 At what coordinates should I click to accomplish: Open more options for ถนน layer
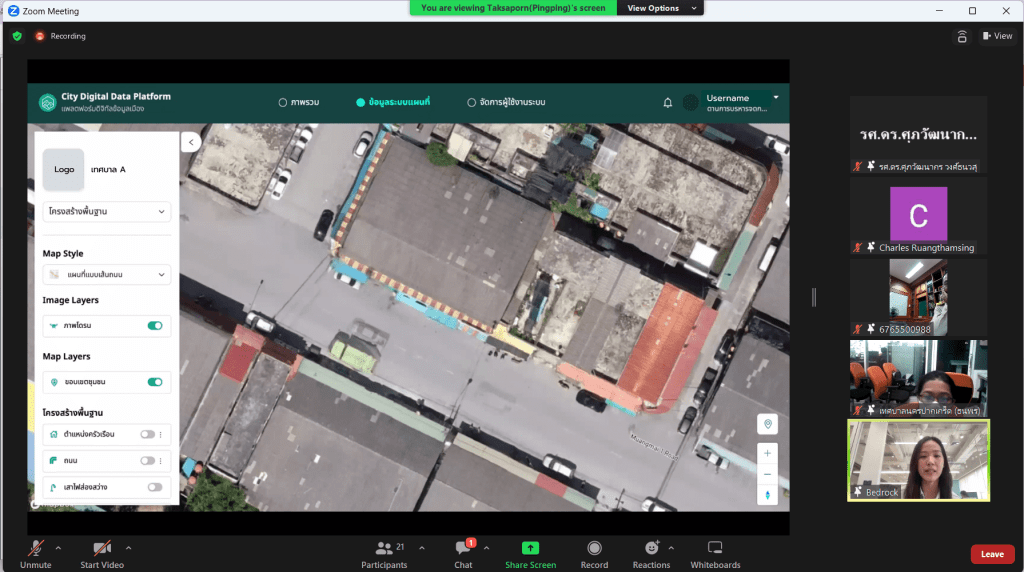[x=161, y=460]
